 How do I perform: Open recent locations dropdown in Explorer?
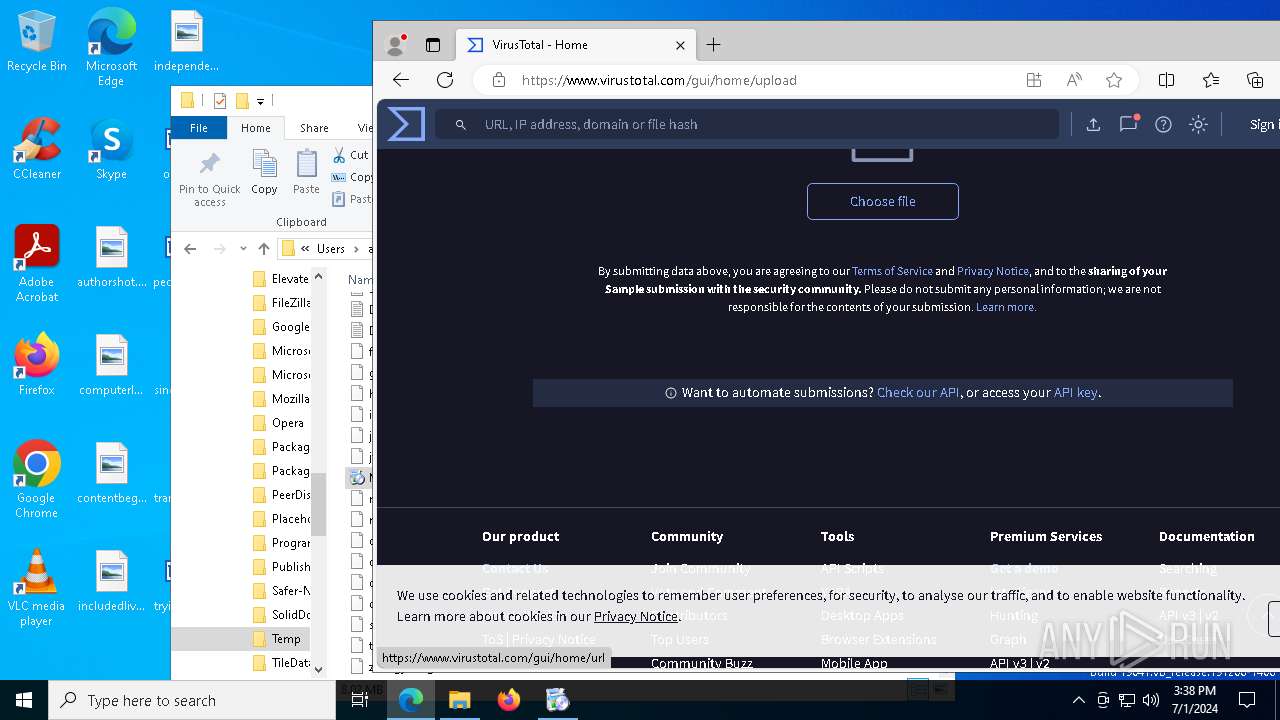click(x=243, y=249)
